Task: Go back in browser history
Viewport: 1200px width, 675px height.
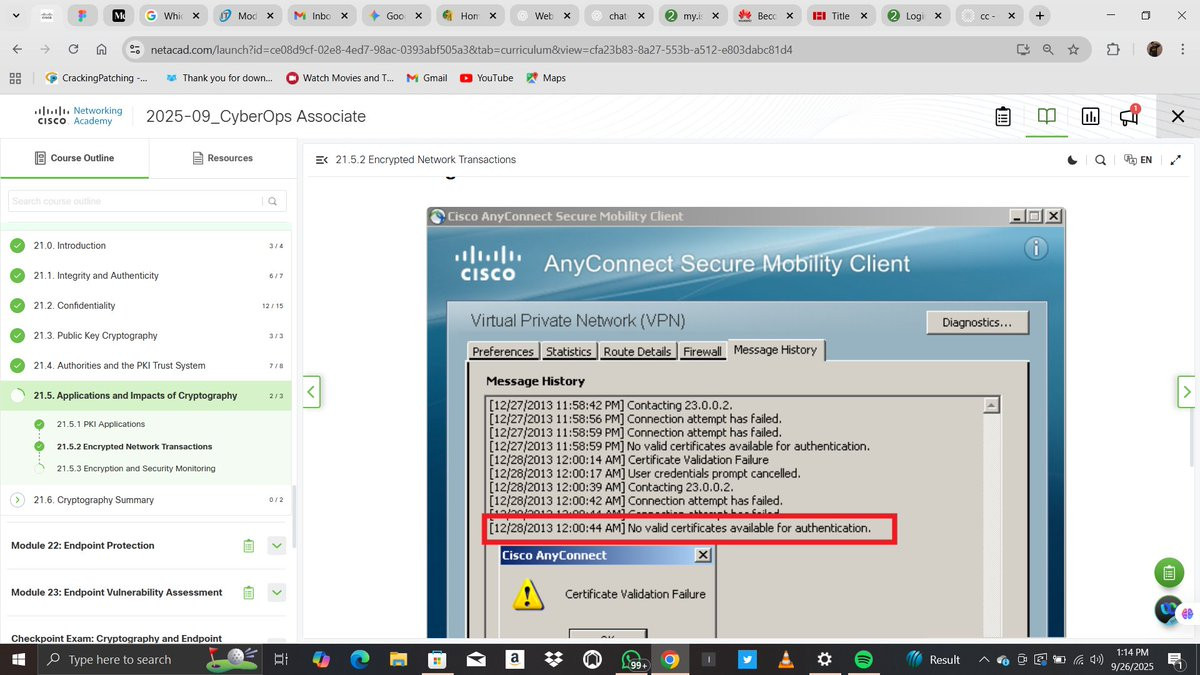Action: [17, 49]
